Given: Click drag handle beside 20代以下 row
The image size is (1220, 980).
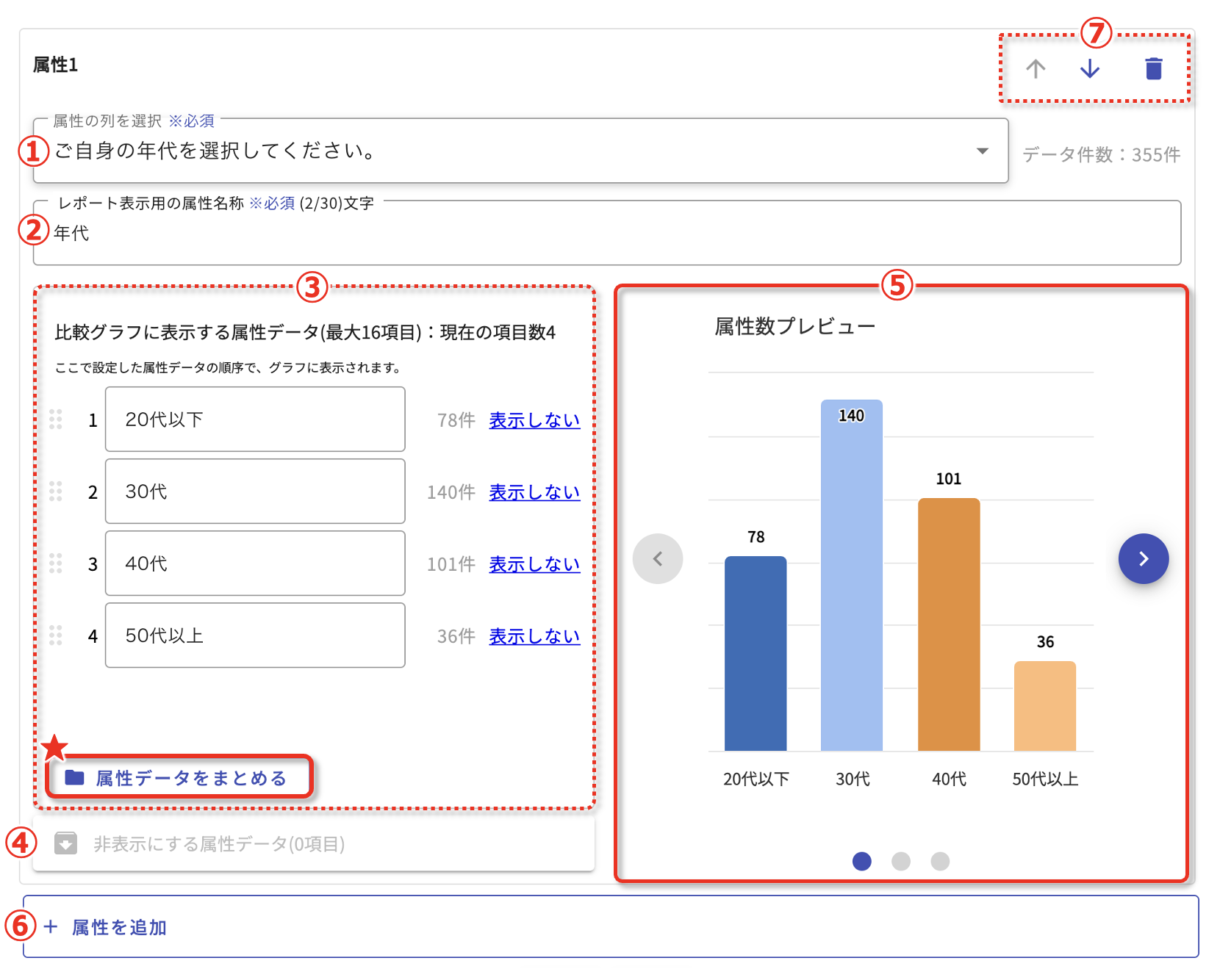Looking at the screenshot, I should [x=56, y=419].
